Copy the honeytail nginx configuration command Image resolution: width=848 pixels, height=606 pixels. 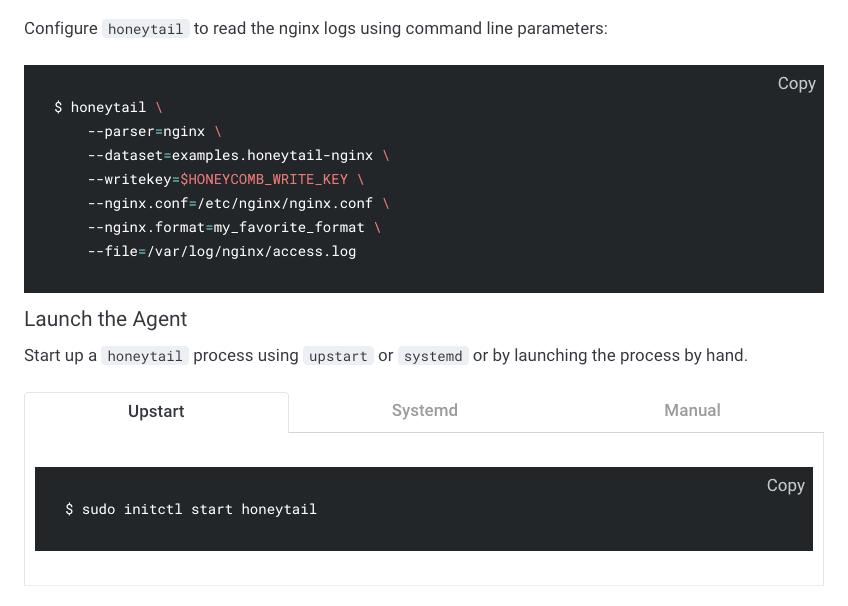click(x=796, y=84)
